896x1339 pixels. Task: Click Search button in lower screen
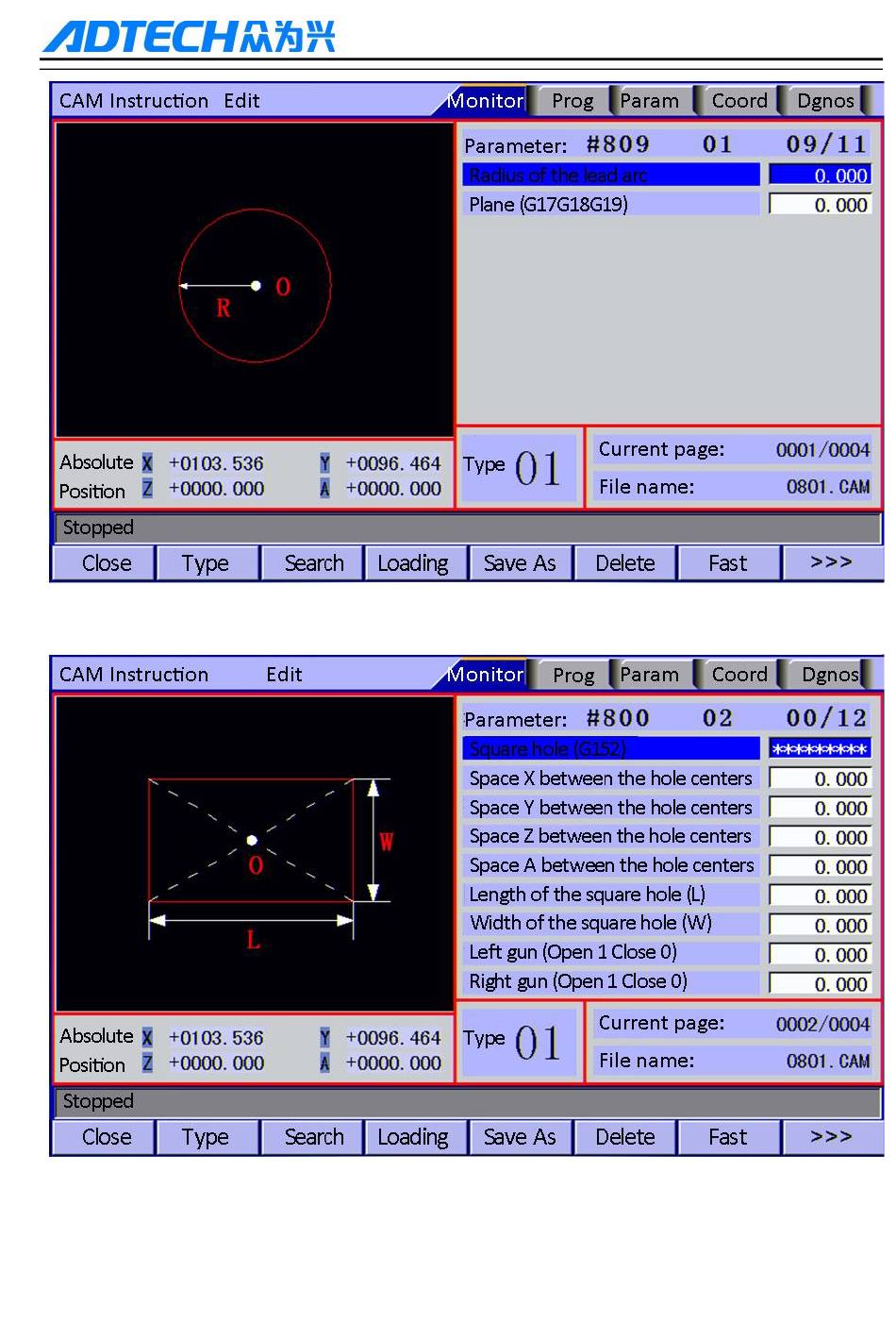pos(312,1137)
